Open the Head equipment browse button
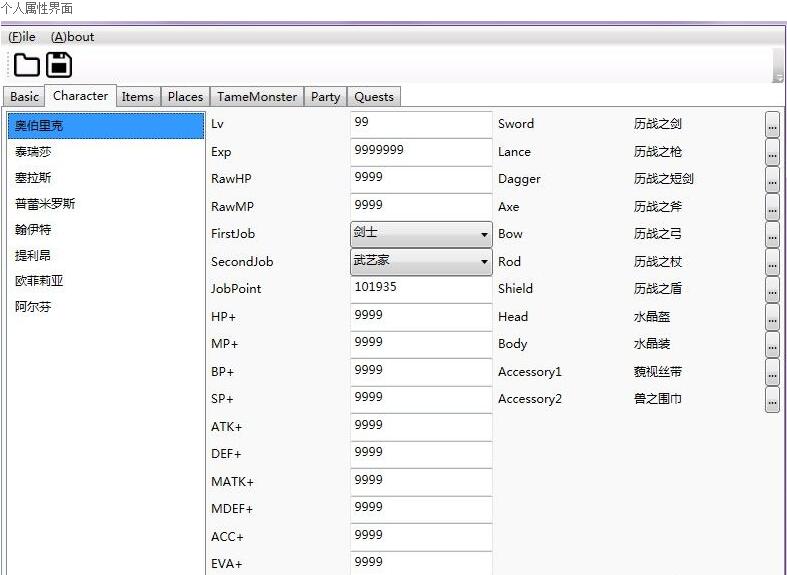 tap(772, 317)
